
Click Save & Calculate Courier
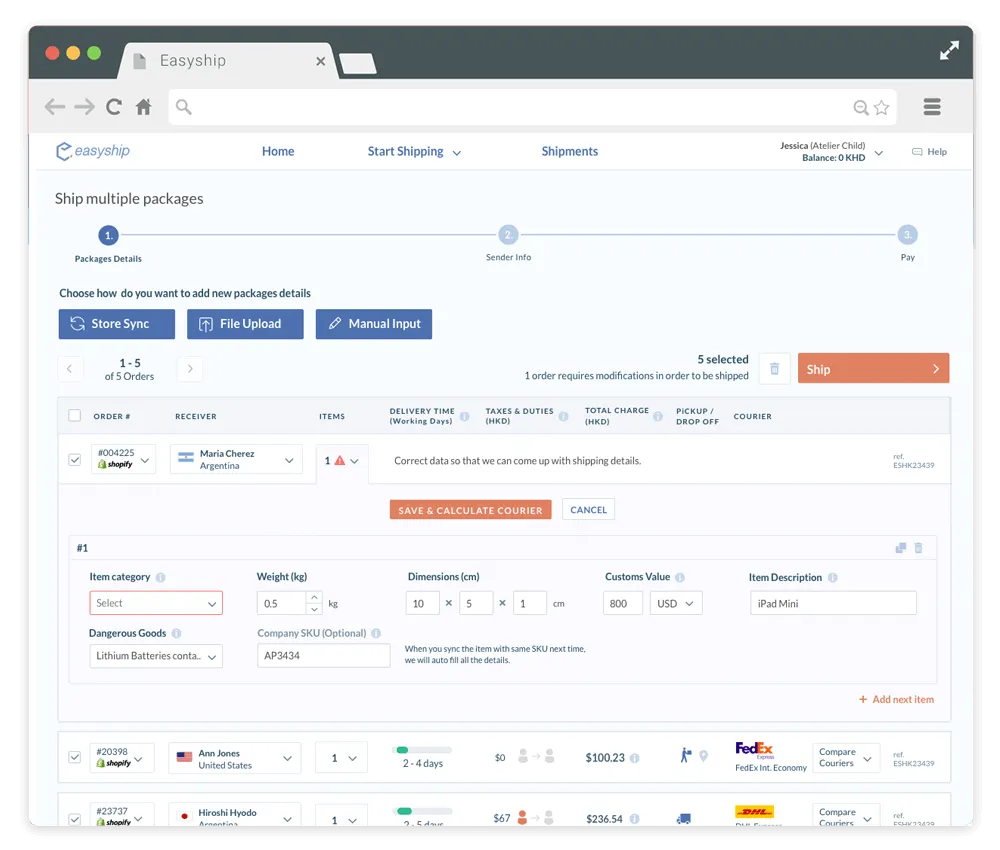(x=471, y=510)
